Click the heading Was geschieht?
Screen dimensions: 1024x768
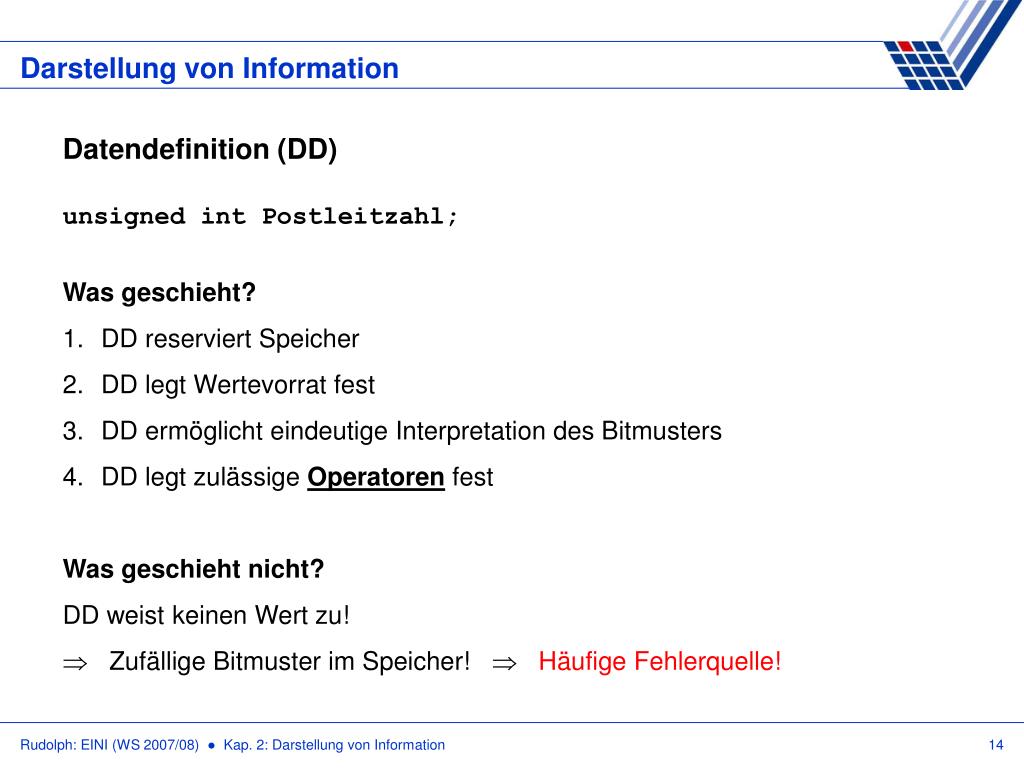pos(159,292)
